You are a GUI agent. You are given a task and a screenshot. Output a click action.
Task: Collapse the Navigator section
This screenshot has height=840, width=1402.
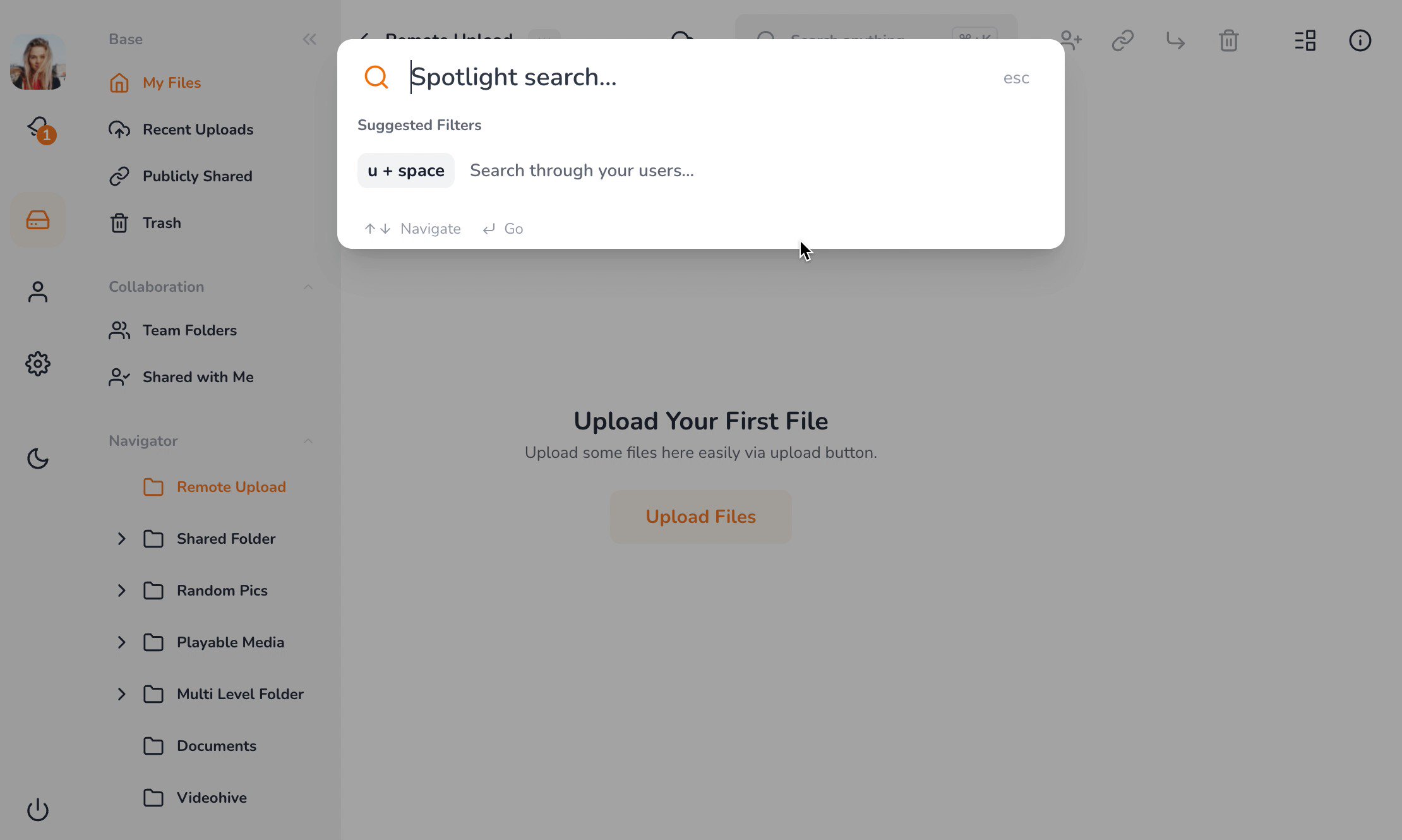click(x=308, y=441)
